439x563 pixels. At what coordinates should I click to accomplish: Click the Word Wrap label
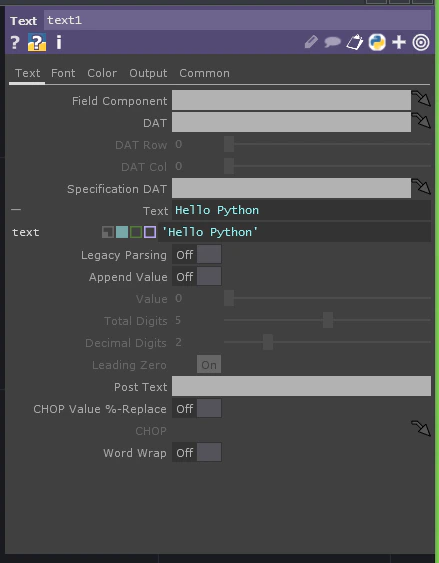click(x=135, y=453)
